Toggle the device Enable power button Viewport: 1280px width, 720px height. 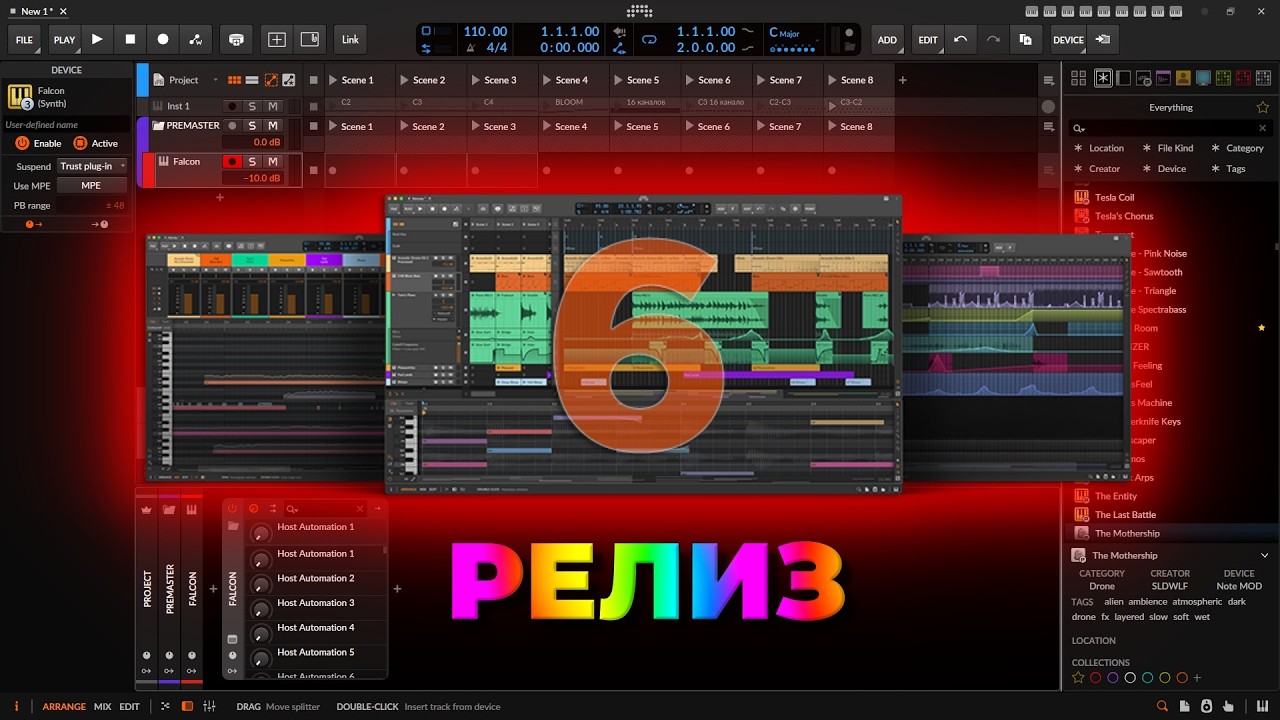(x=22, y=143)
